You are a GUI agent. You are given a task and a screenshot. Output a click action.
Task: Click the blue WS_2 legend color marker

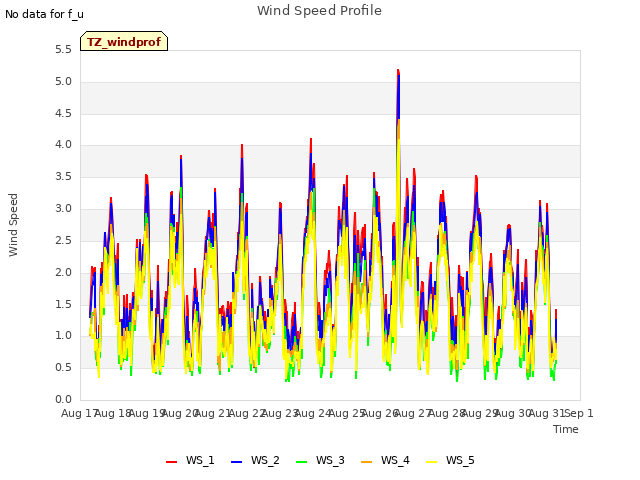tap(236, 462)
